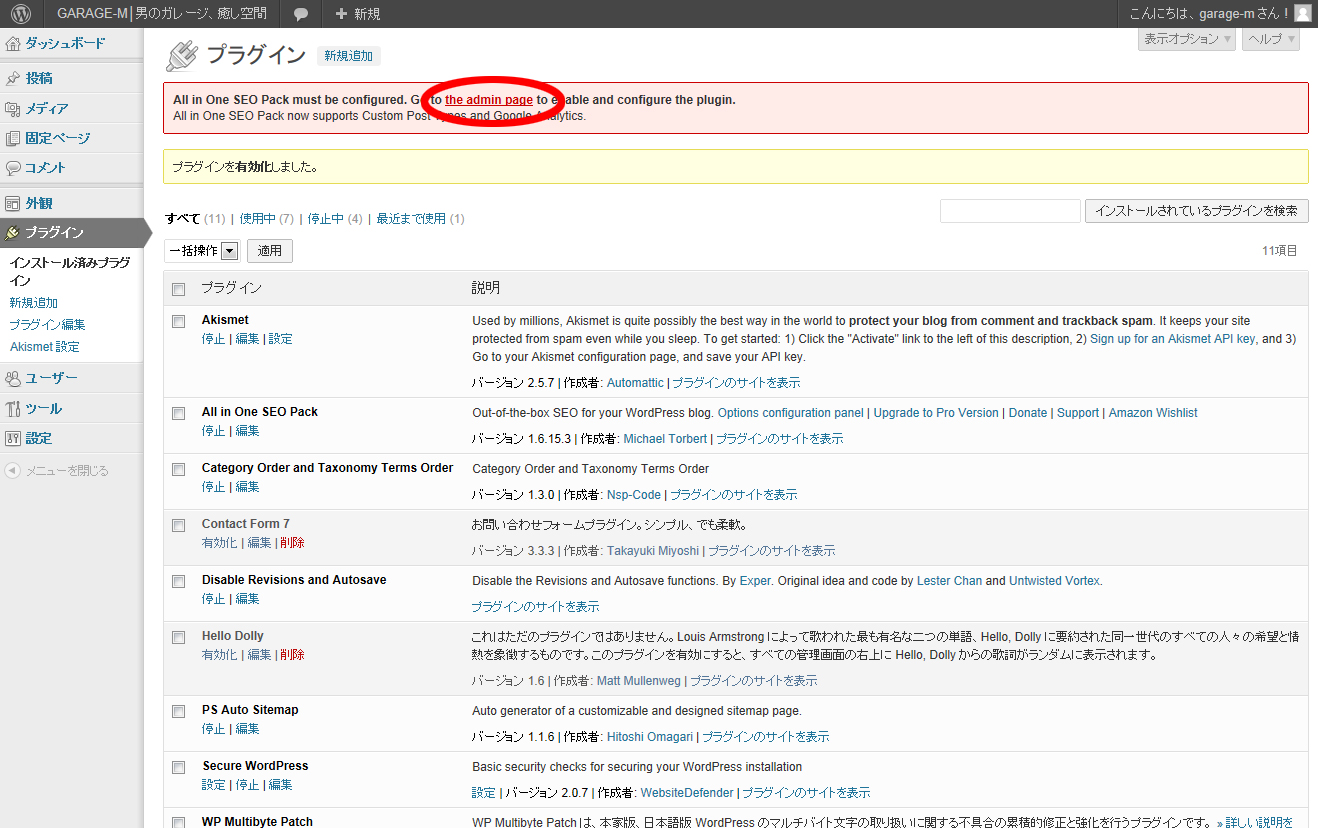Click 設定 under Secure WordPress
Screen dimensions: 1318x828
point(214,785)
